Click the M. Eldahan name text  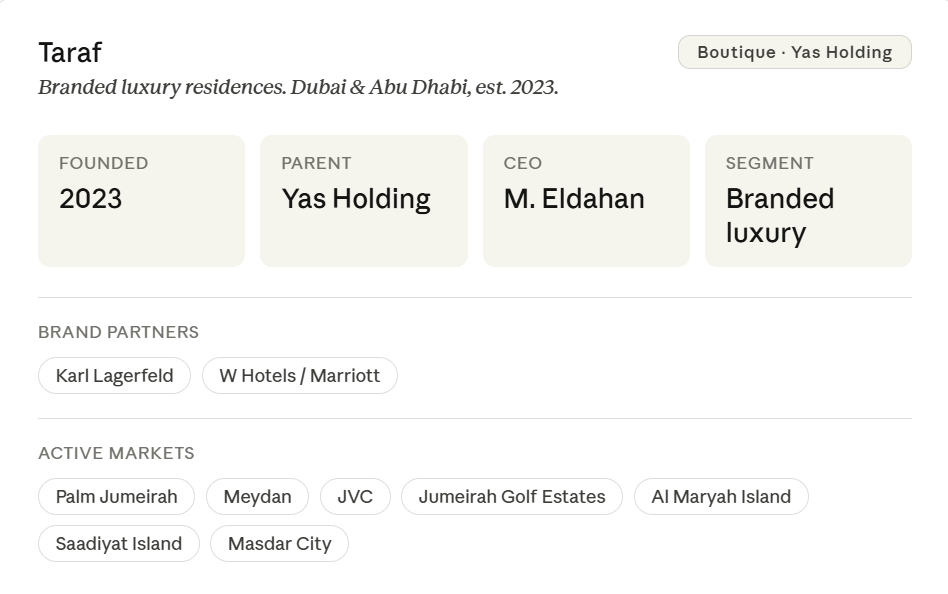pyautogui.click(x=574, y=199)
